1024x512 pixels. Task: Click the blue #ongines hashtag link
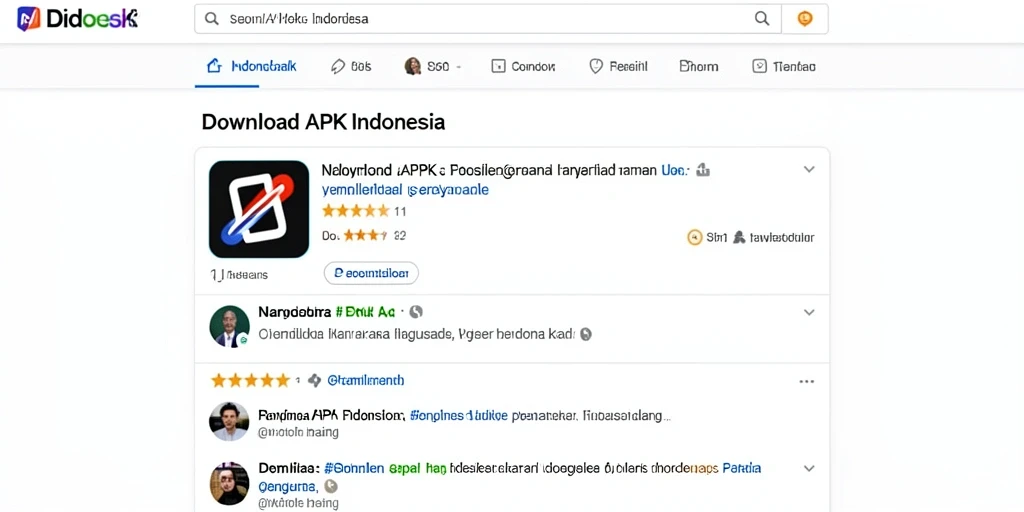(x=458, y=415)
